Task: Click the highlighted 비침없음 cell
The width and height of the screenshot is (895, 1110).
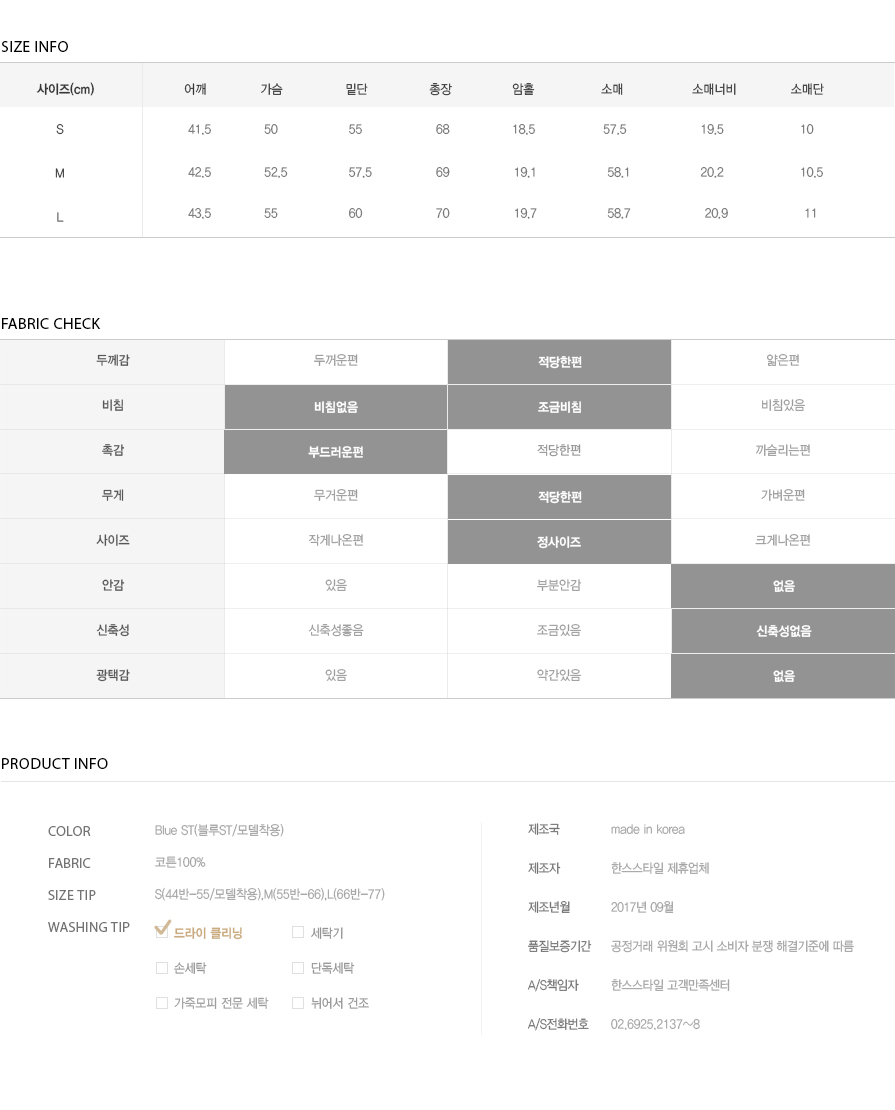Action: pos(336,407)
